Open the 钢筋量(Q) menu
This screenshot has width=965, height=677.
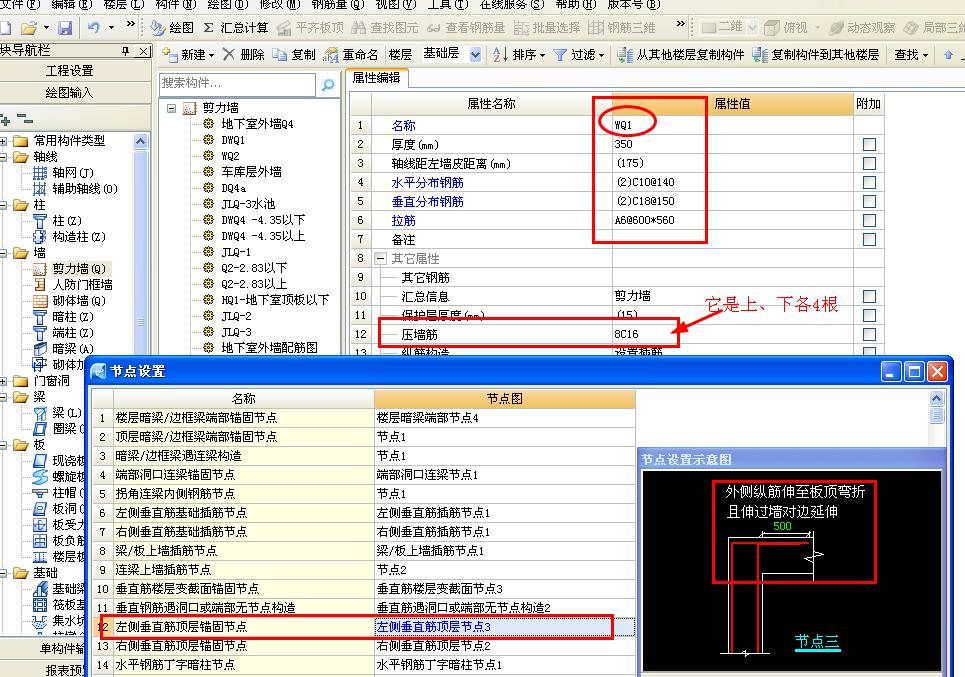click(338, 4)
